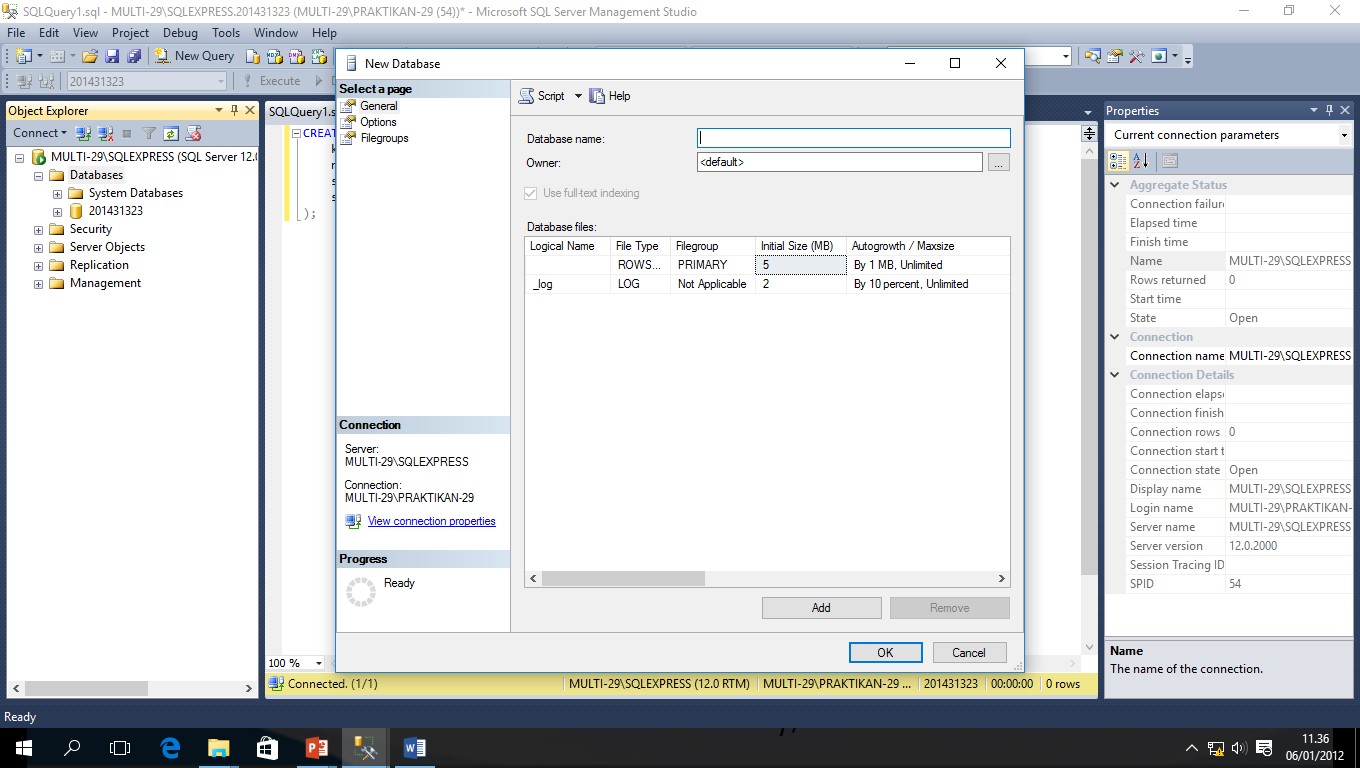Toggle the Use full-text indexing checkbox

click(529, 193)
